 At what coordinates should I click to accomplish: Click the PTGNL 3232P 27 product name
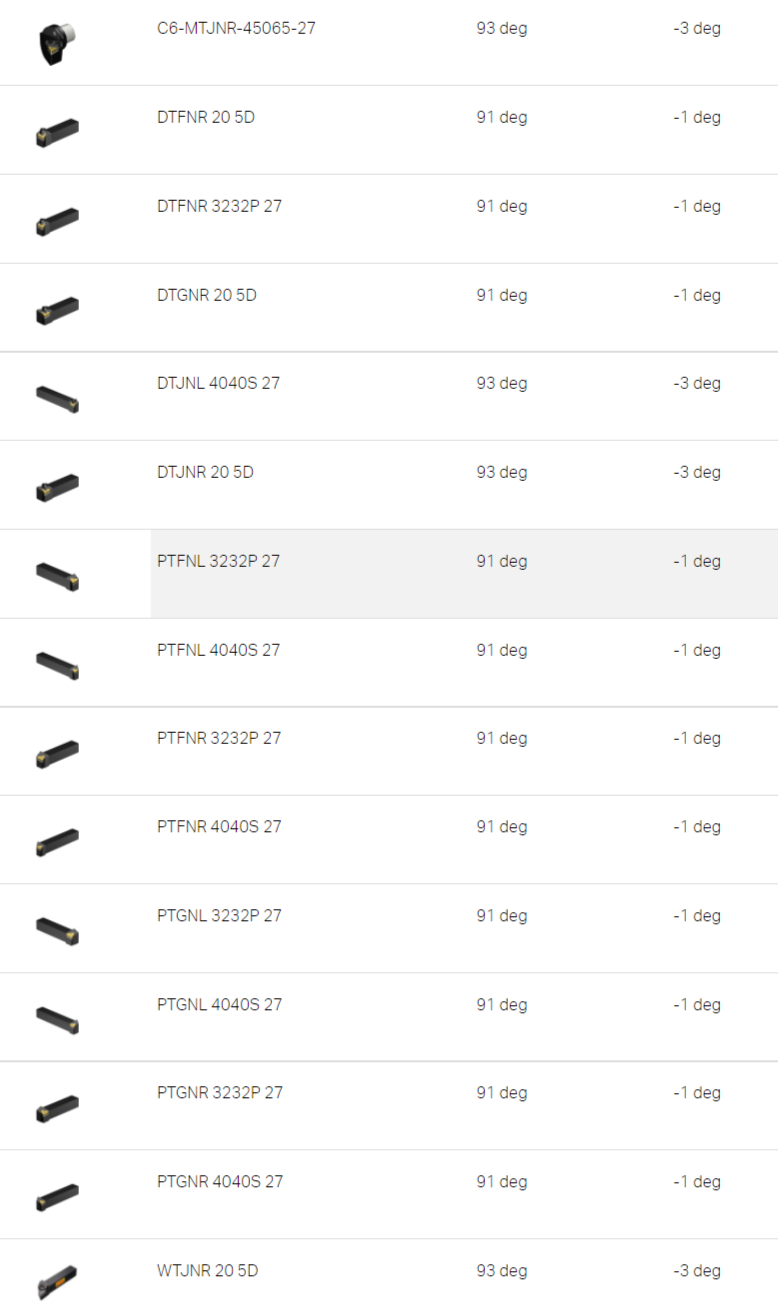tap(219, 916)
